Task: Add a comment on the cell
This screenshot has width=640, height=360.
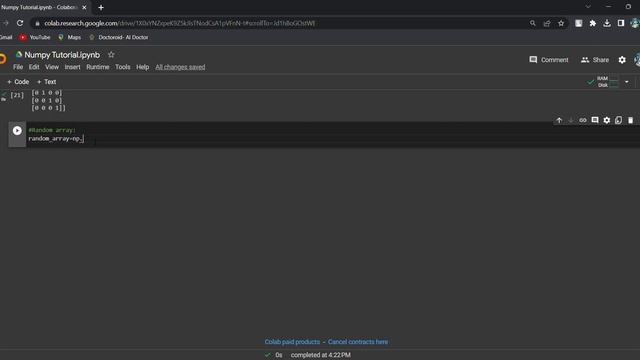Action: (x=595, y=120)
